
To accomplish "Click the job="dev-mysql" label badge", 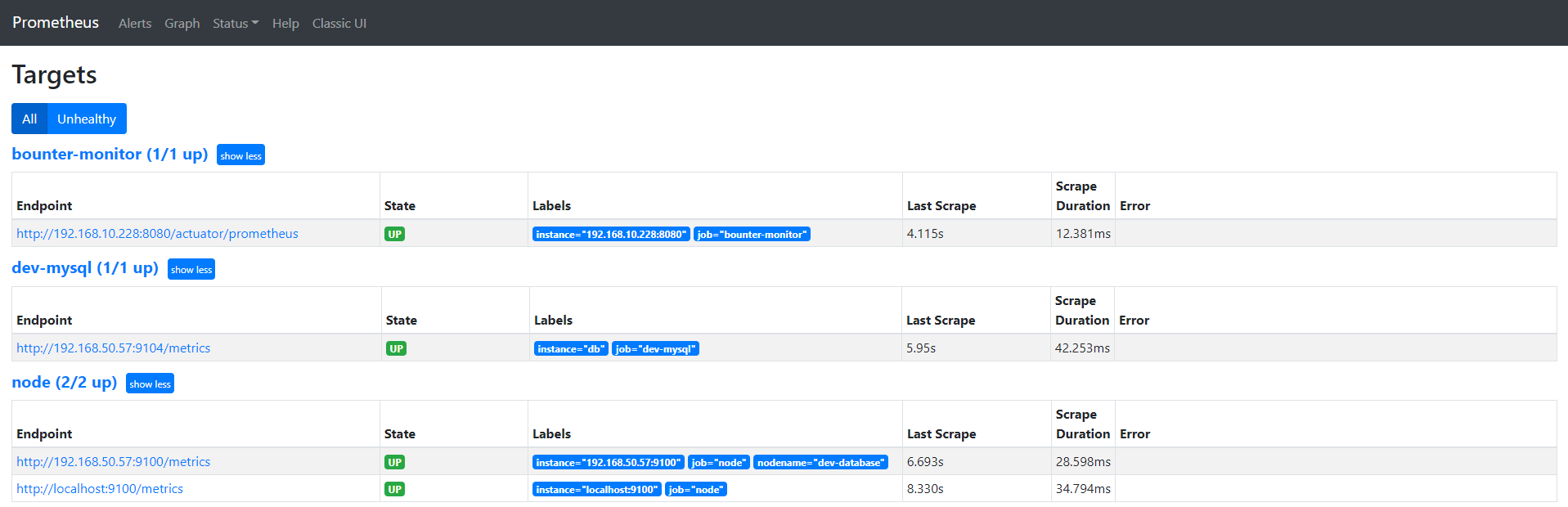I will point(655,349).
